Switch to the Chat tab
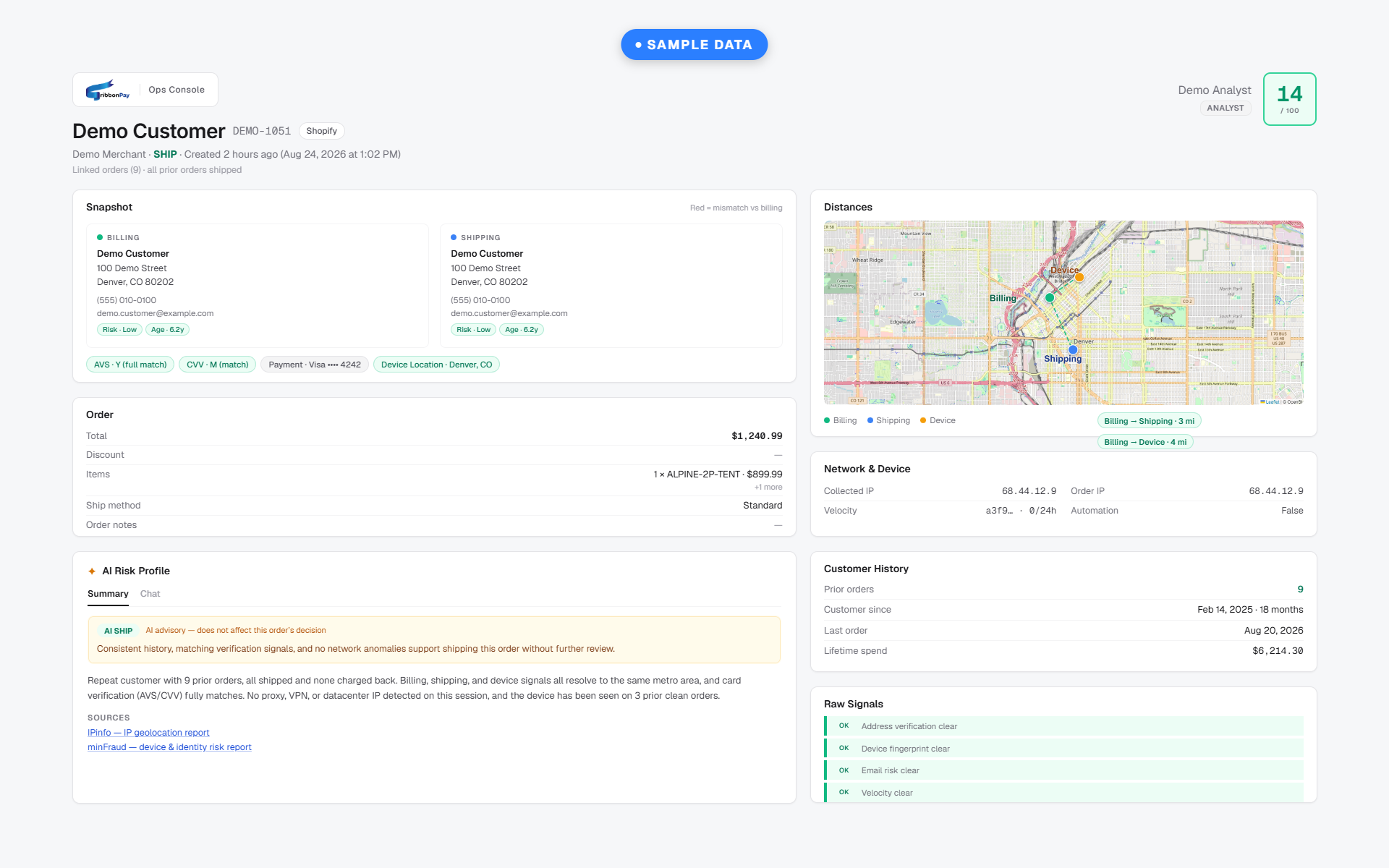 click(150, 594)
